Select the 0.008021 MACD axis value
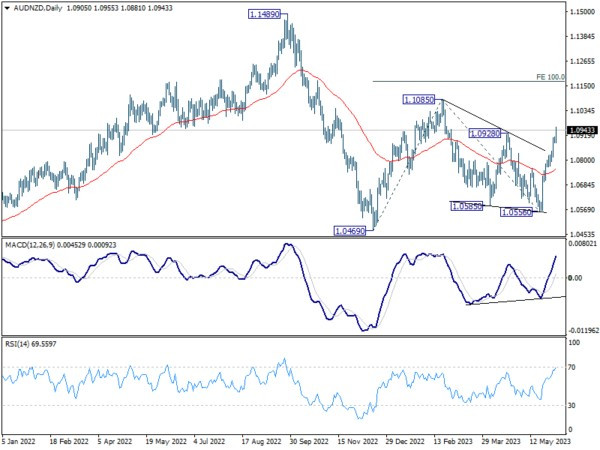Viewport: 600px width, 450px height. click(583, 243)
